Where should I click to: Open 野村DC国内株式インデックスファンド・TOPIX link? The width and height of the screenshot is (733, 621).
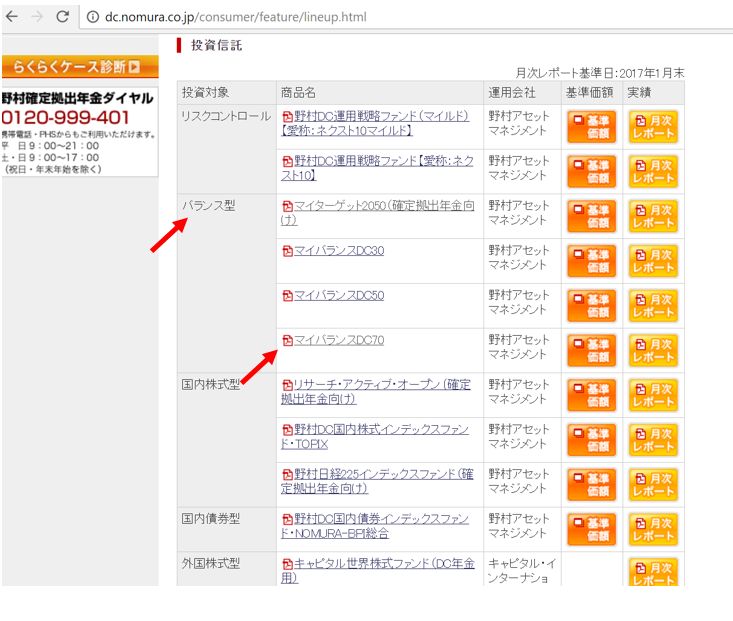[x=375, y=436]
